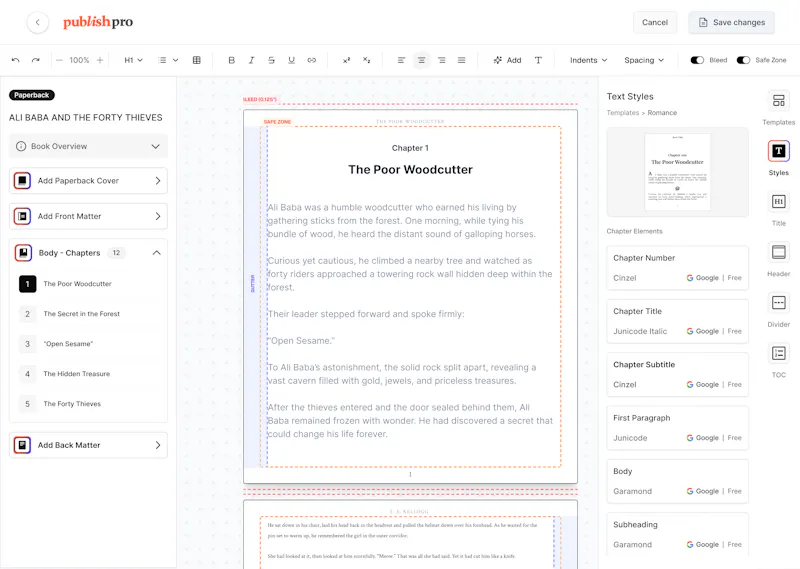Expand Add Front Matter
The image size is (800, 569).
(x=88, y=216)
